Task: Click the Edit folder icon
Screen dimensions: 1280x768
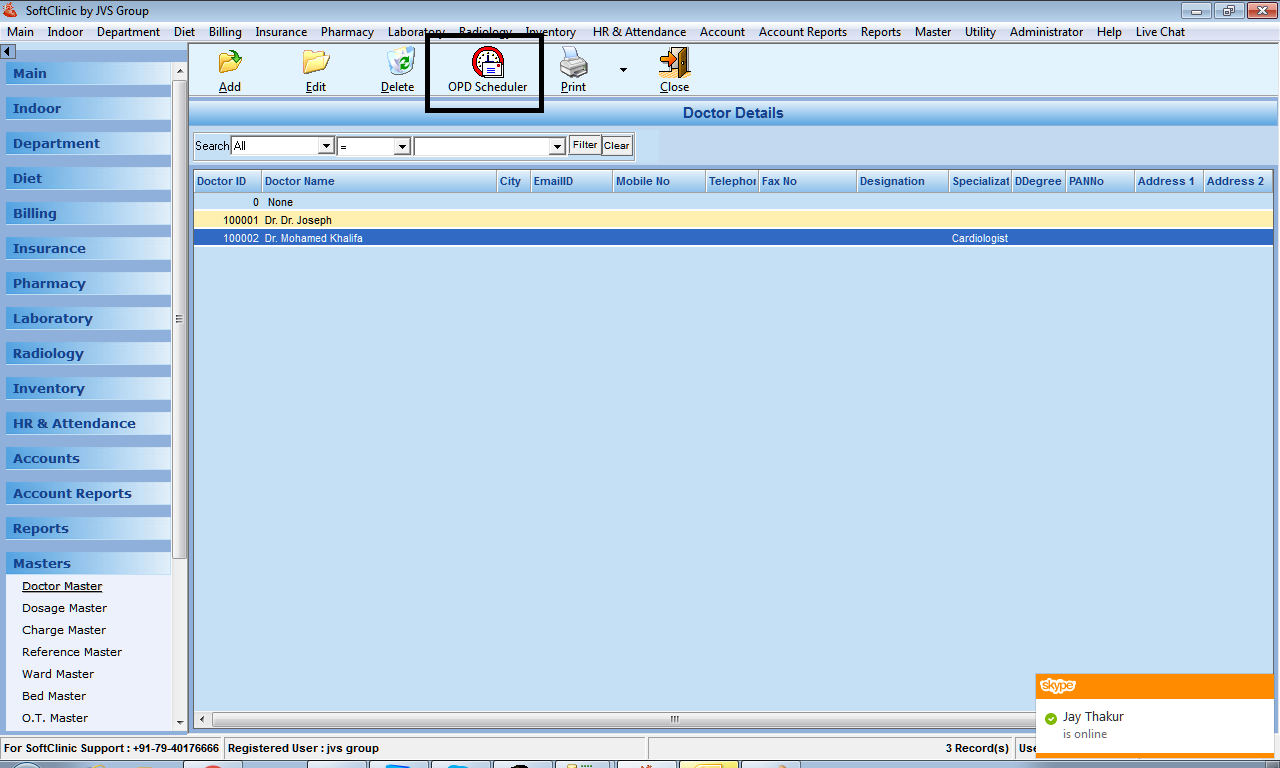Action: point(316,63)
